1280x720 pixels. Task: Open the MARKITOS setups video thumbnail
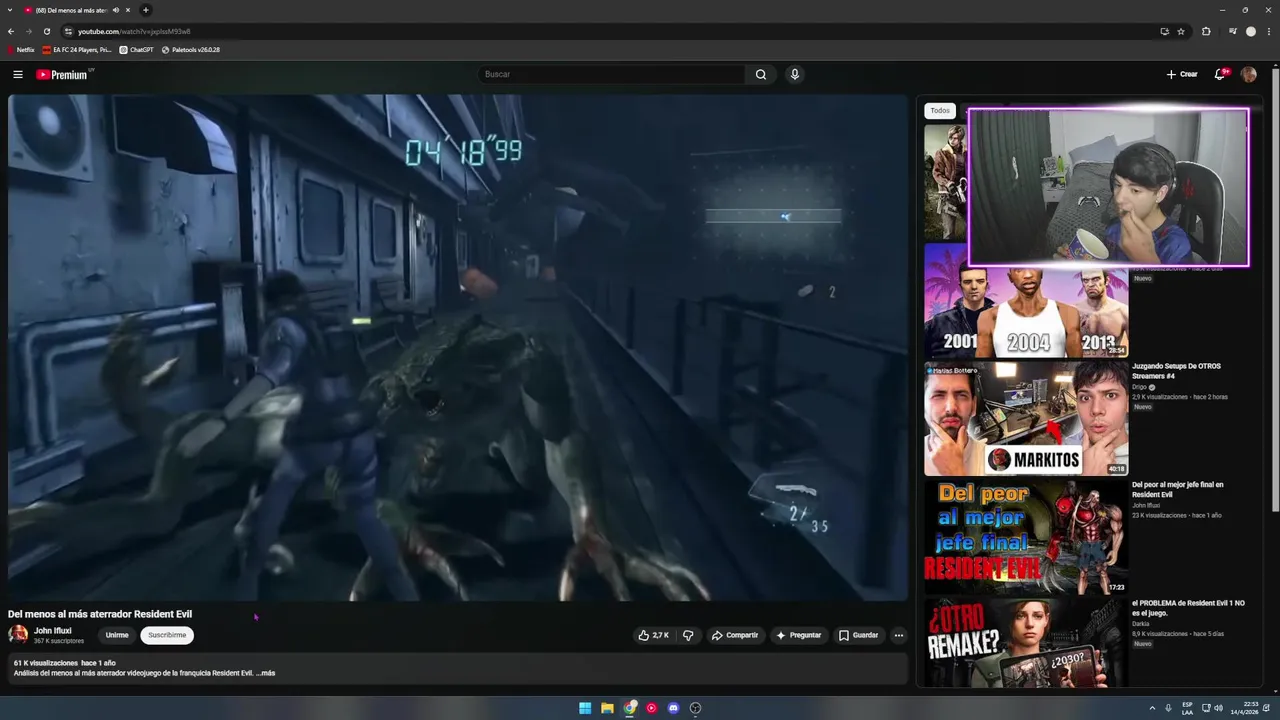point(1026,419)
